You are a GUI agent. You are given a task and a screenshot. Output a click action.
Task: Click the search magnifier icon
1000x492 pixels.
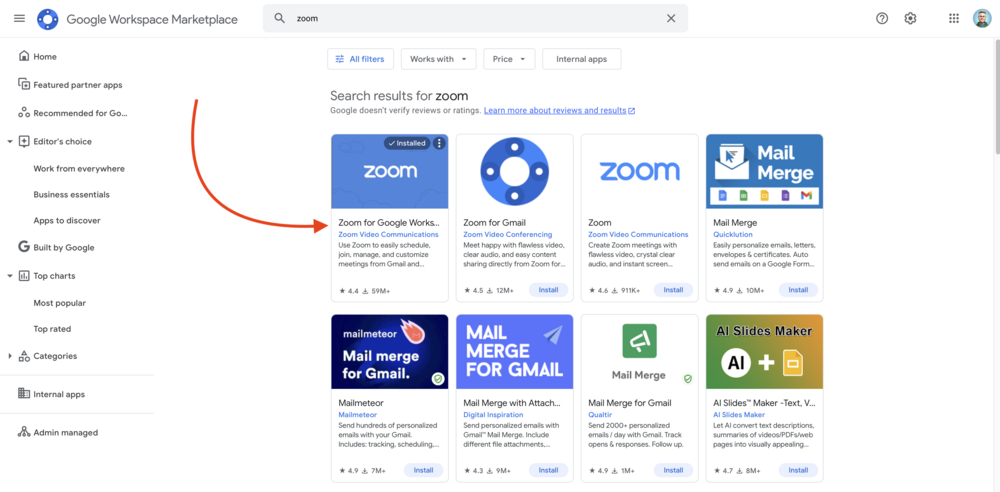pyautogui.click(x=279, y=19)
